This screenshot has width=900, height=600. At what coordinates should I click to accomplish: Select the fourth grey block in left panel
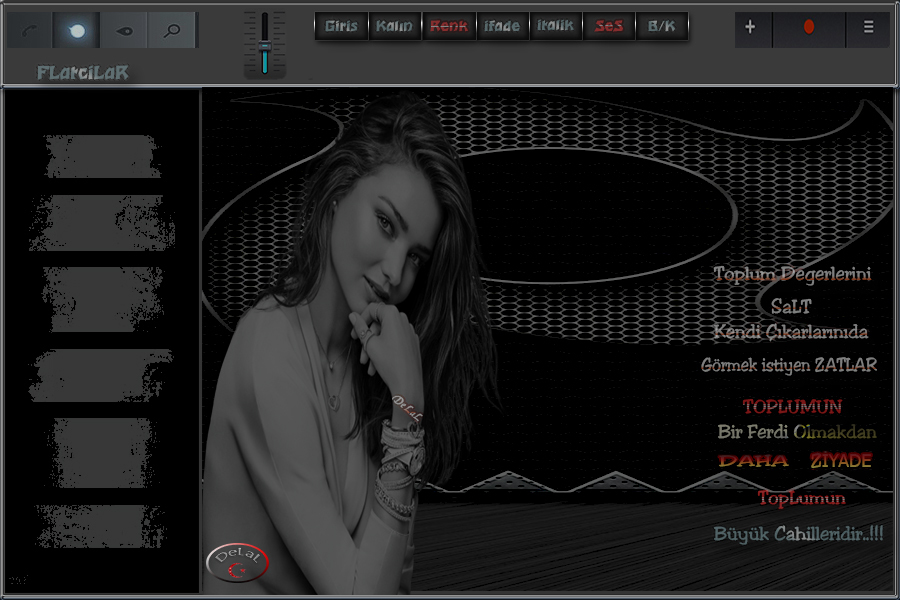click(x=100, y=375)
